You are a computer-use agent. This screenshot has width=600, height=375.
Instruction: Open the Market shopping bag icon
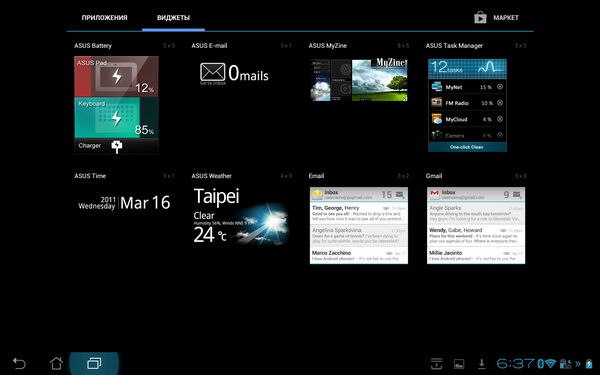[x=480, y=17]
